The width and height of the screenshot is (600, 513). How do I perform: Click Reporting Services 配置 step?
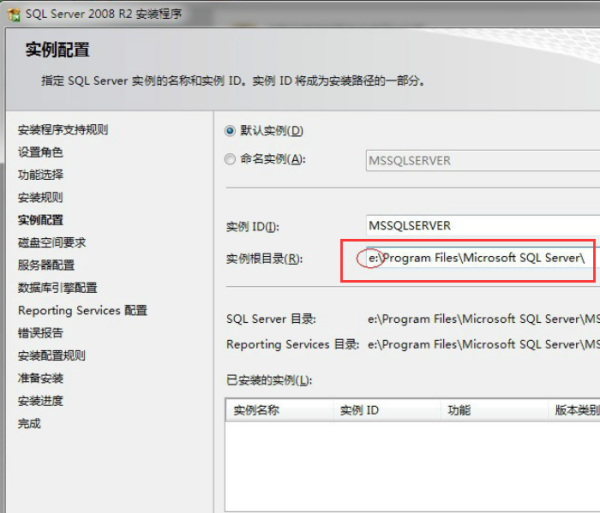pos(83,310)
